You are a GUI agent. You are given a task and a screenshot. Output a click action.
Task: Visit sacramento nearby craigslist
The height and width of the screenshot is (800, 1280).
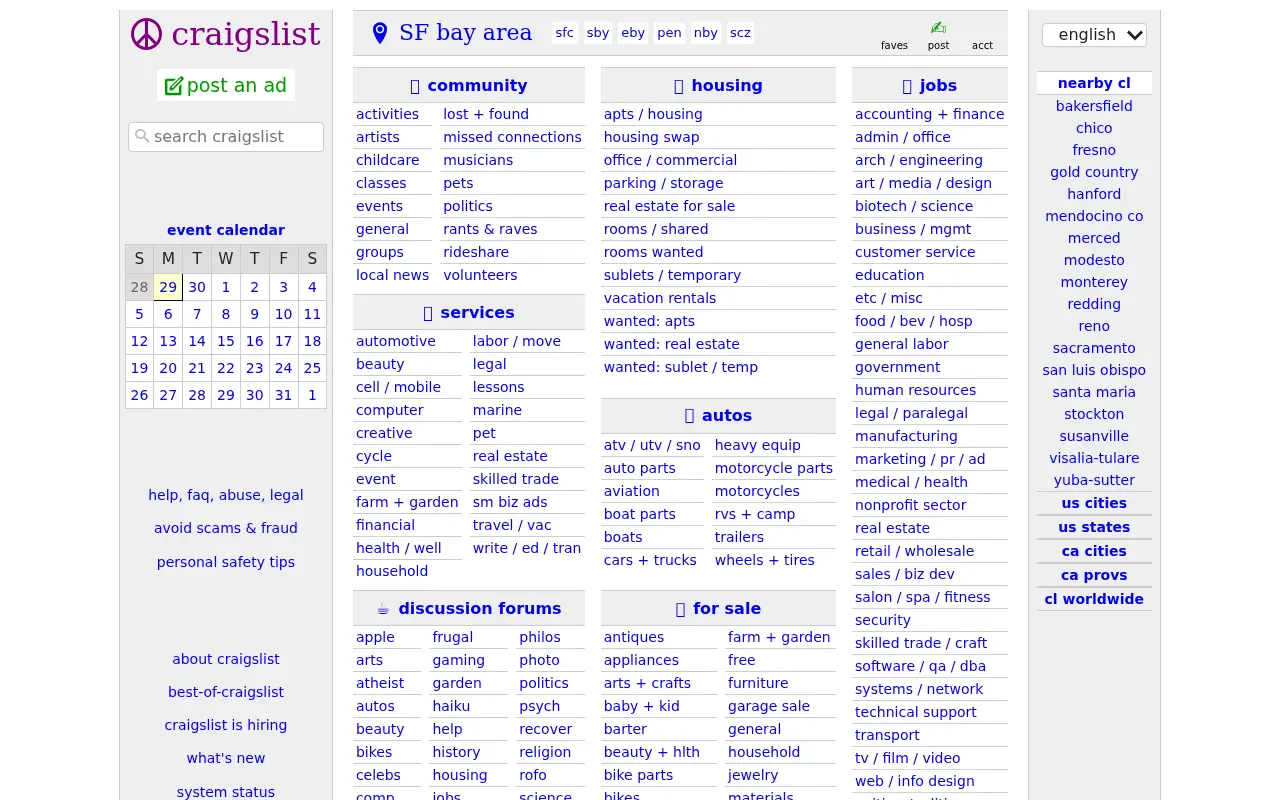(x=1094, y=348)
